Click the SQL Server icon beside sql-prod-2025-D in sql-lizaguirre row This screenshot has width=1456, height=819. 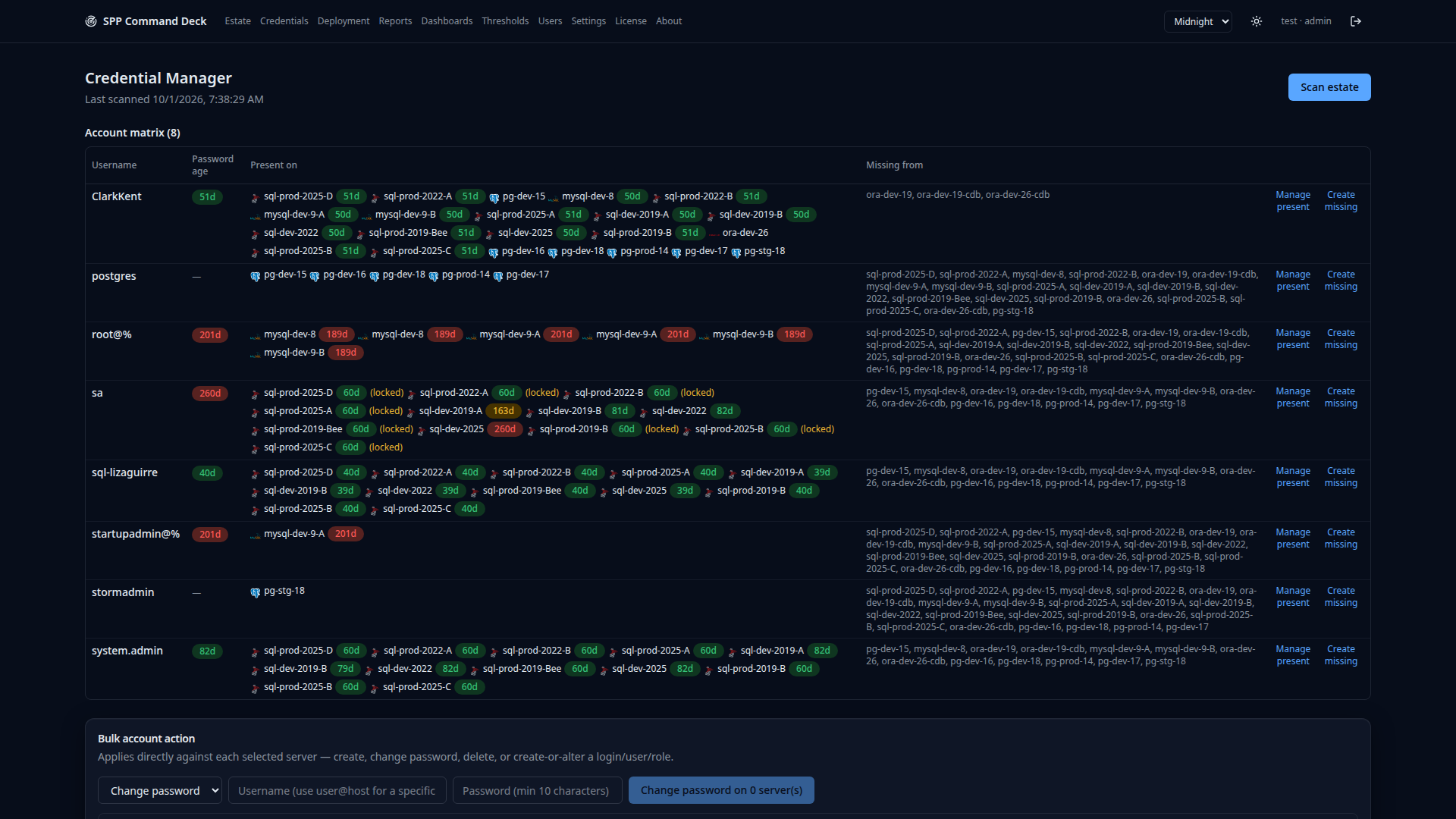click(256, 473)
